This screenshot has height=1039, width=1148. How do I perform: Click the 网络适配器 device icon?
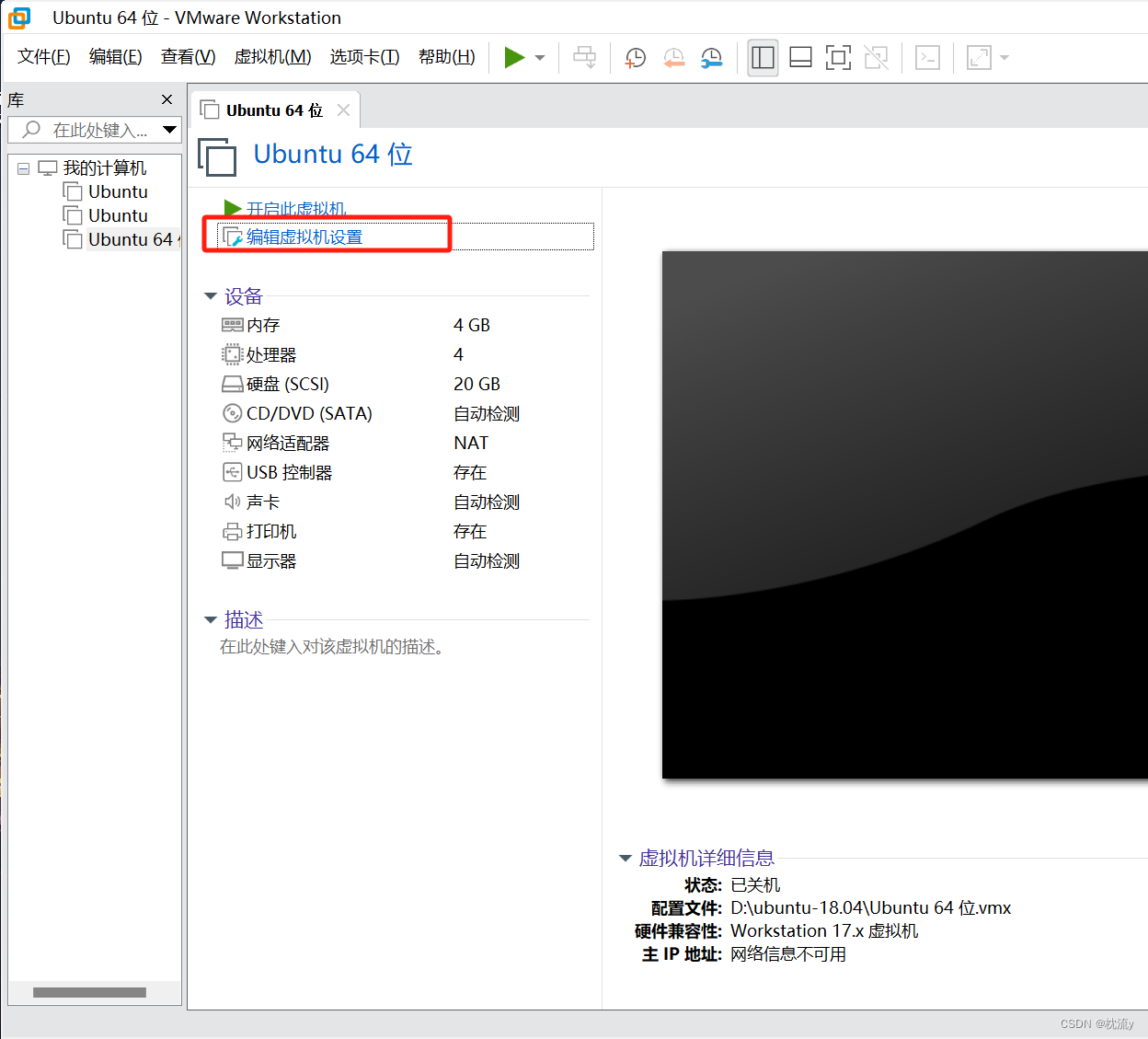pyautogui.click(x=232, y=443)
